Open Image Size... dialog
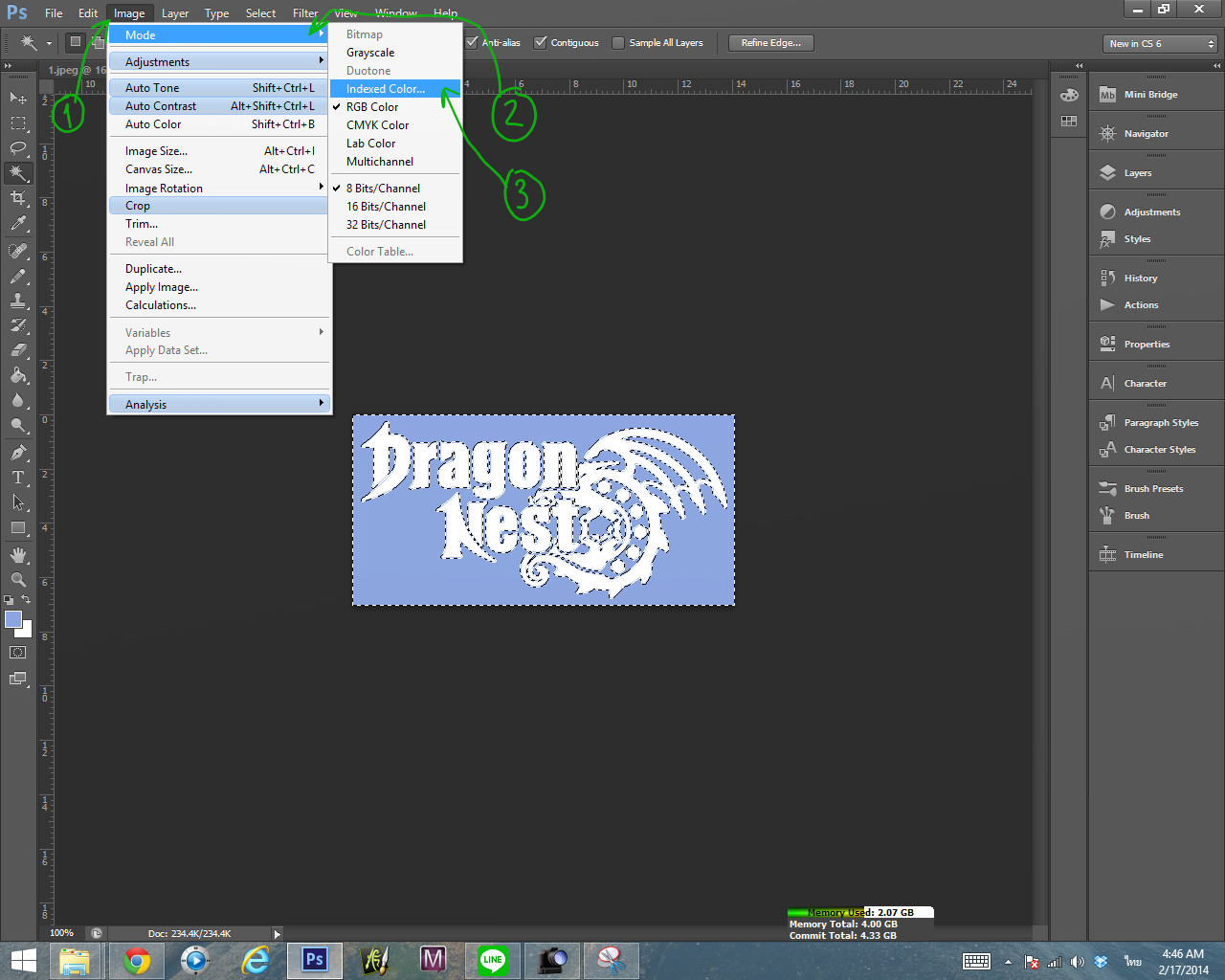This screenshot has height=980, width=1225. tap(219, 151)
